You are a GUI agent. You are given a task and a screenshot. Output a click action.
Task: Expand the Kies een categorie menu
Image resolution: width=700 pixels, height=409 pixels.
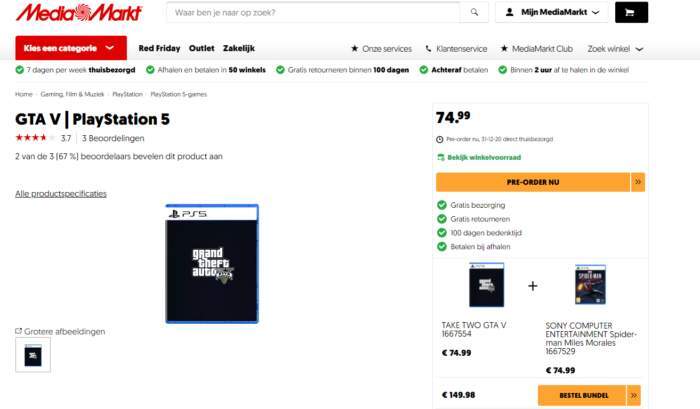click(x=71, y=48)
